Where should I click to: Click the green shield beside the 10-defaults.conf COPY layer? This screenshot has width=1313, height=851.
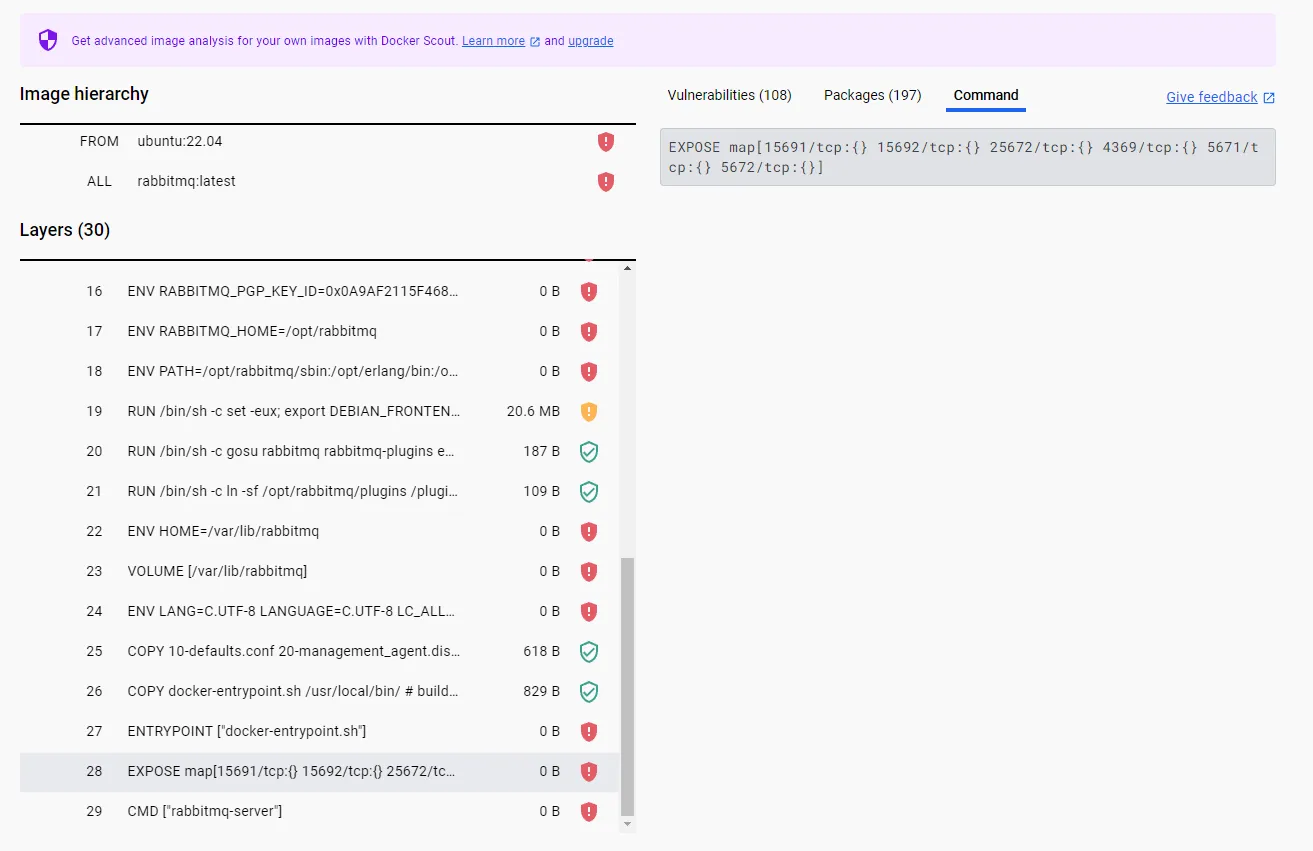[x=588, y=651]
